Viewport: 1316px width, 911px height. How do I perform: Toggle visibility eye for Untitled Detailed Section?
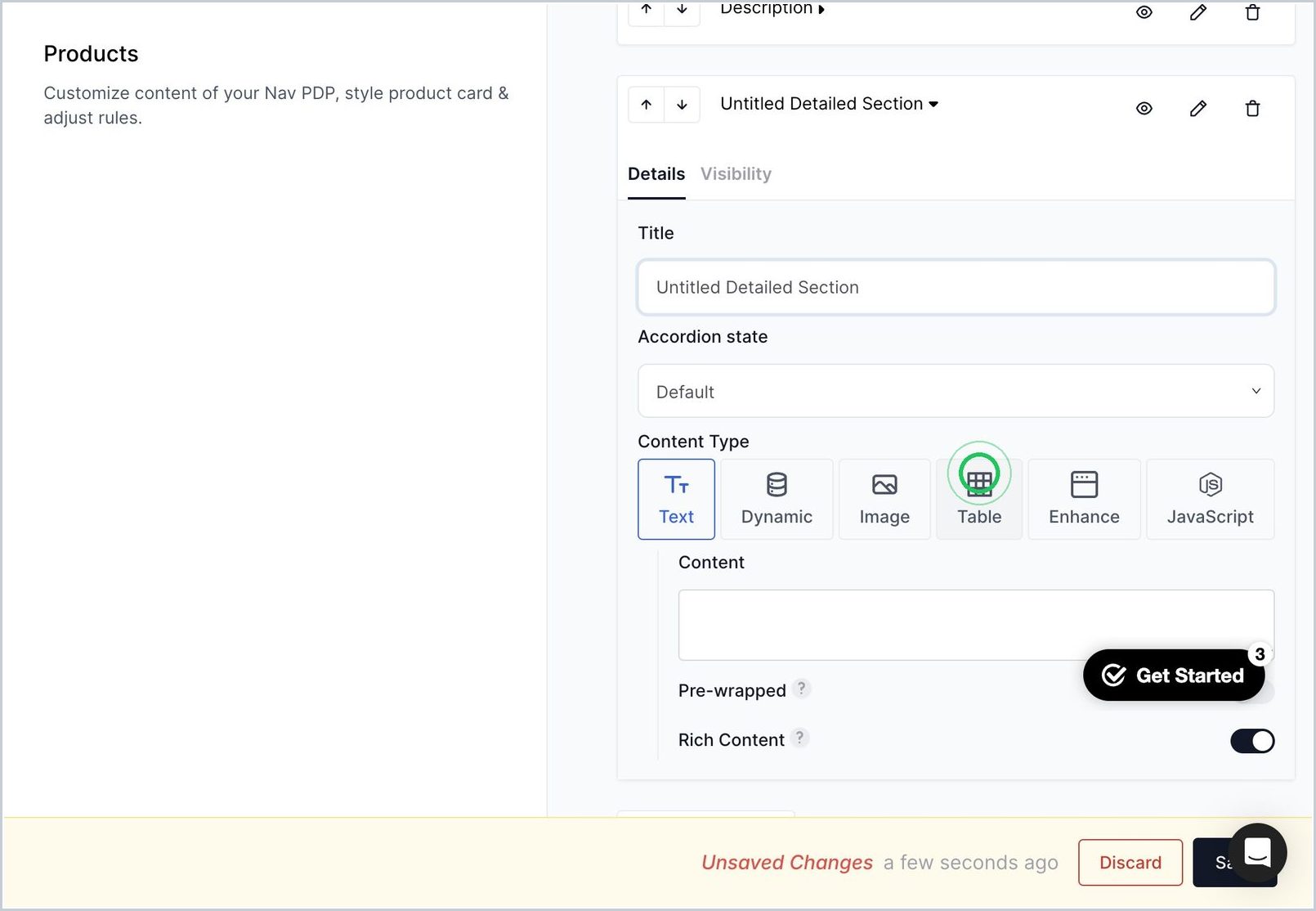click(1144, 108)
